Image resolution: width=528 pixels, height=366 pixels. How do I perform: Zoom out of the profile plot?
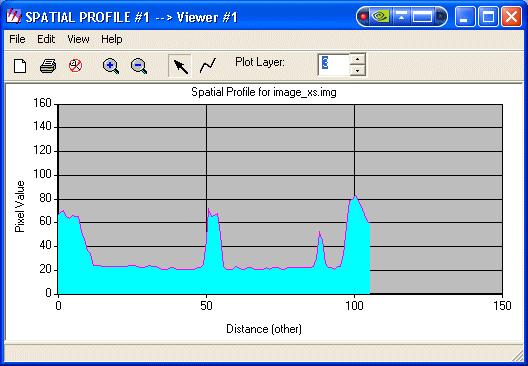pyautogui.click(x=139, y=66)
